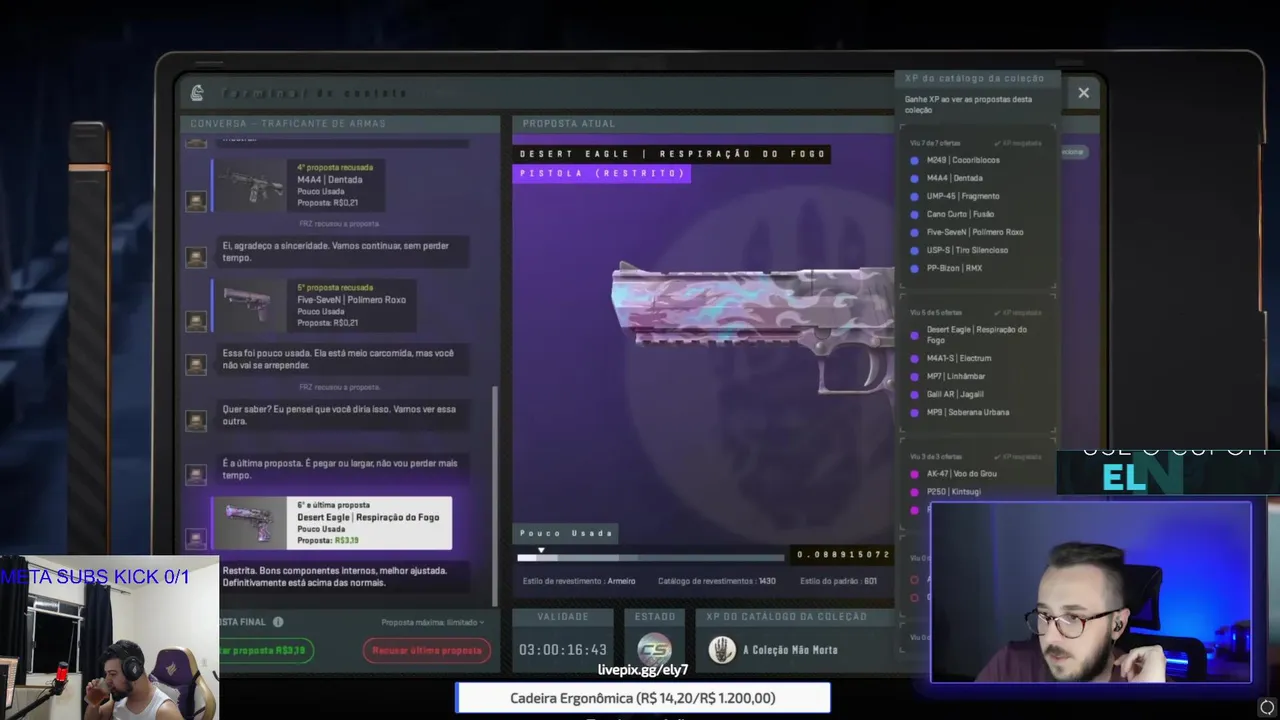Screen dimensions: 1280x720
Task: Click 'PISTOLA (RESTRITO)' rarity label
Action: (601, 173)
